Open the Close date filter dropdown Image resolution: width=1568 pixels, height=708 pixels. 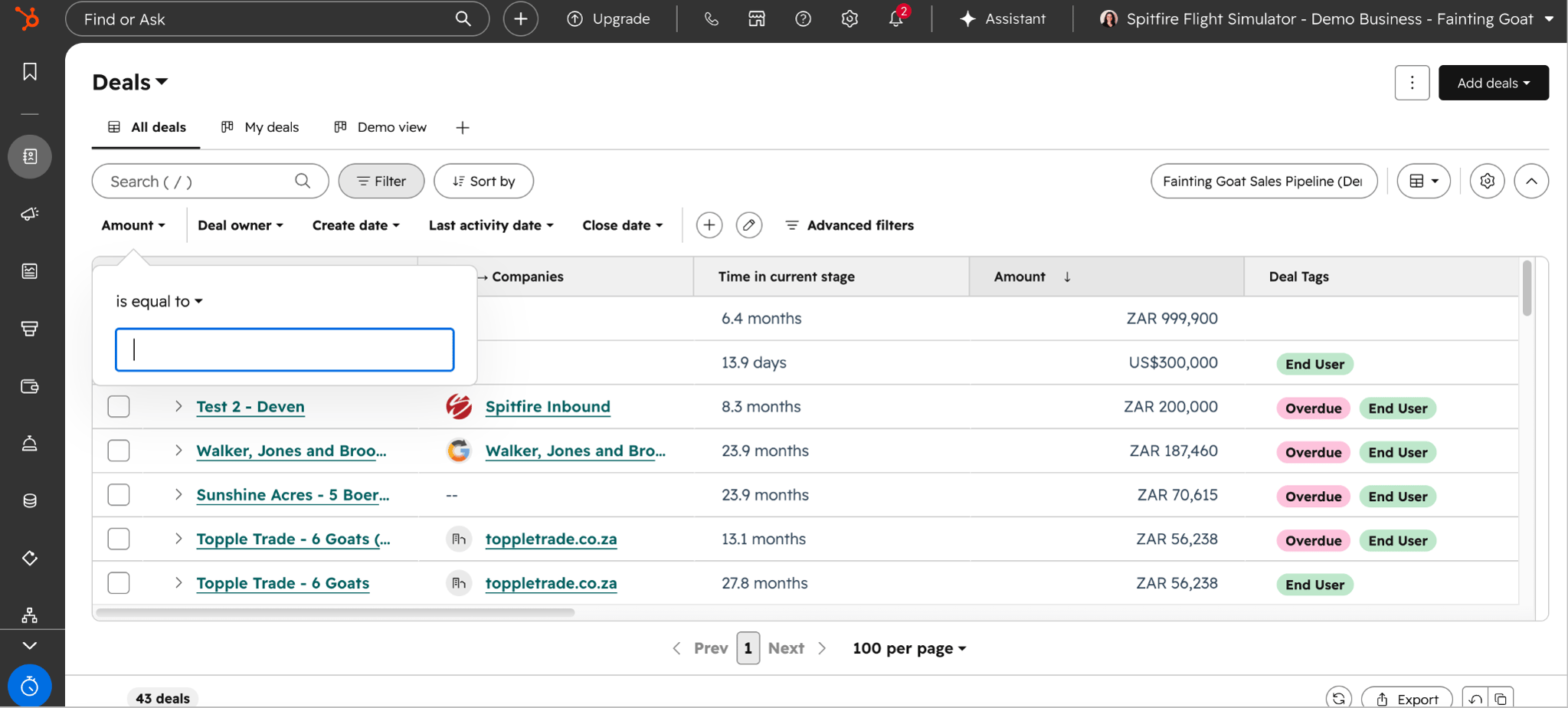623,225
